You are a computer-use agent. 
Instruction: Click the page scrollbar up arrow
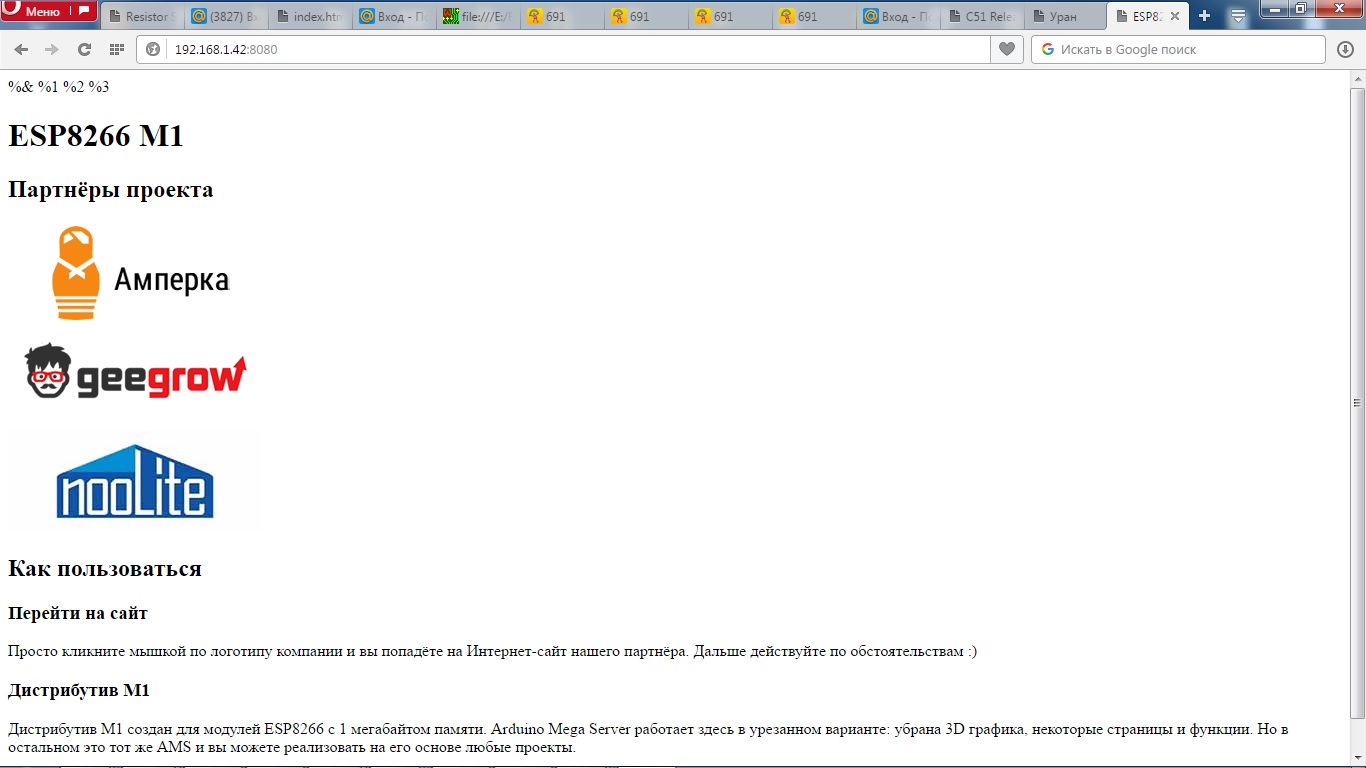click(1357, 78)
